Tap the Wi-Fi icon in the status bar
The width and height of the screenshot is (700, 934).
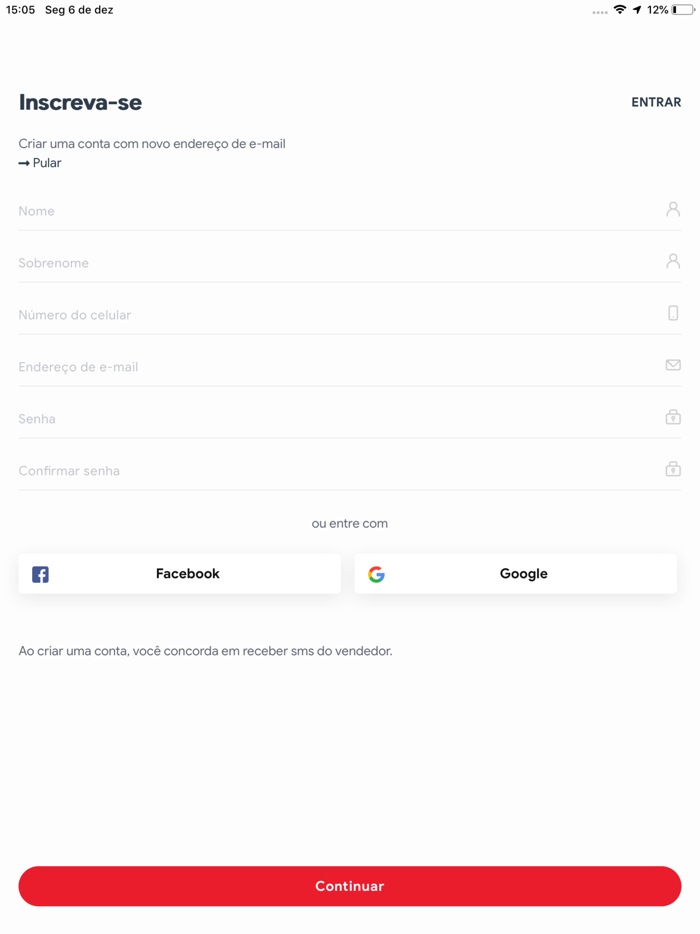[620, 10]
